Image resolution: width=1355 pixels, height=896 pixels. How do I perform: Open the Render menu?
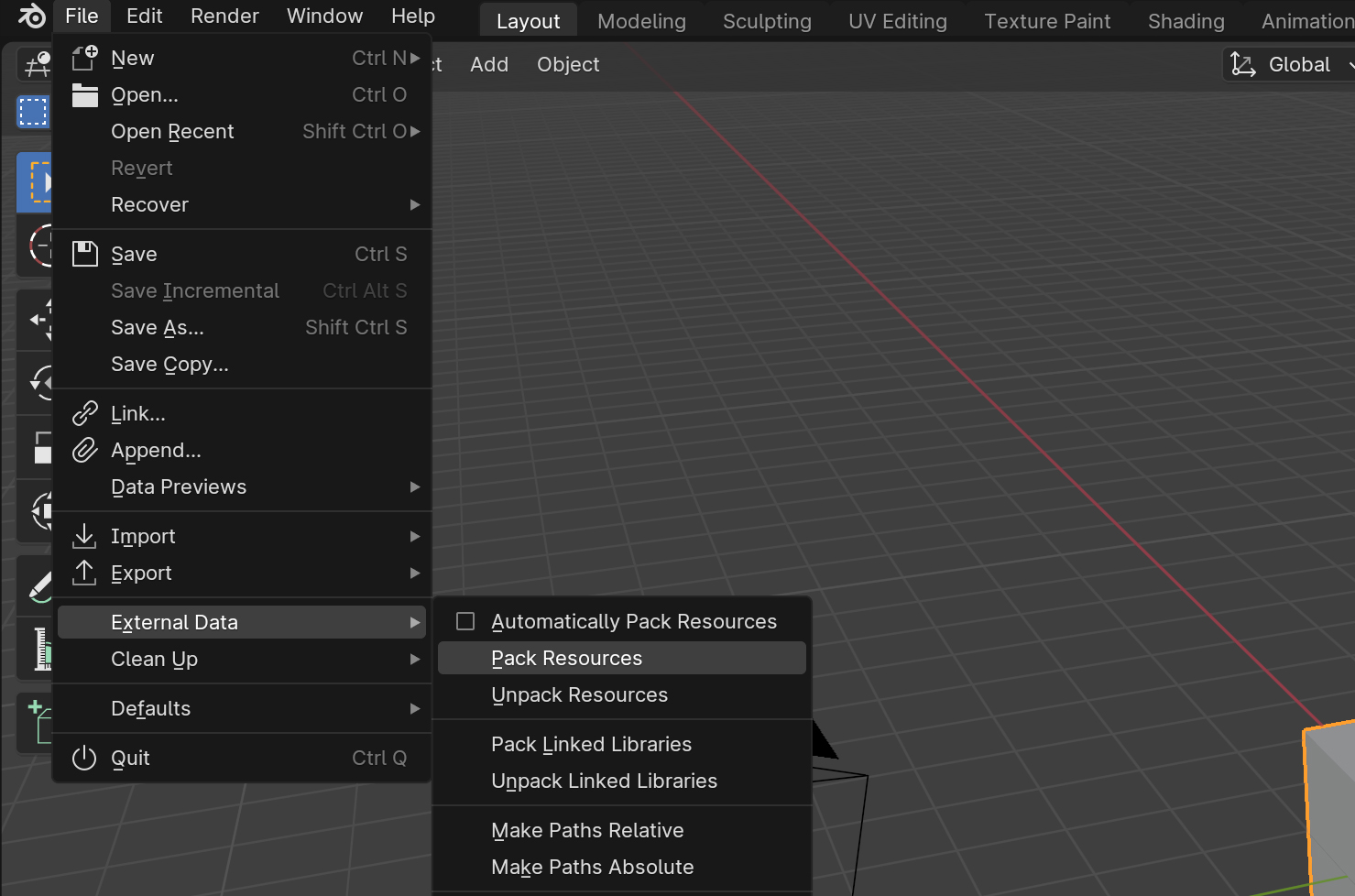coord(224,16)
